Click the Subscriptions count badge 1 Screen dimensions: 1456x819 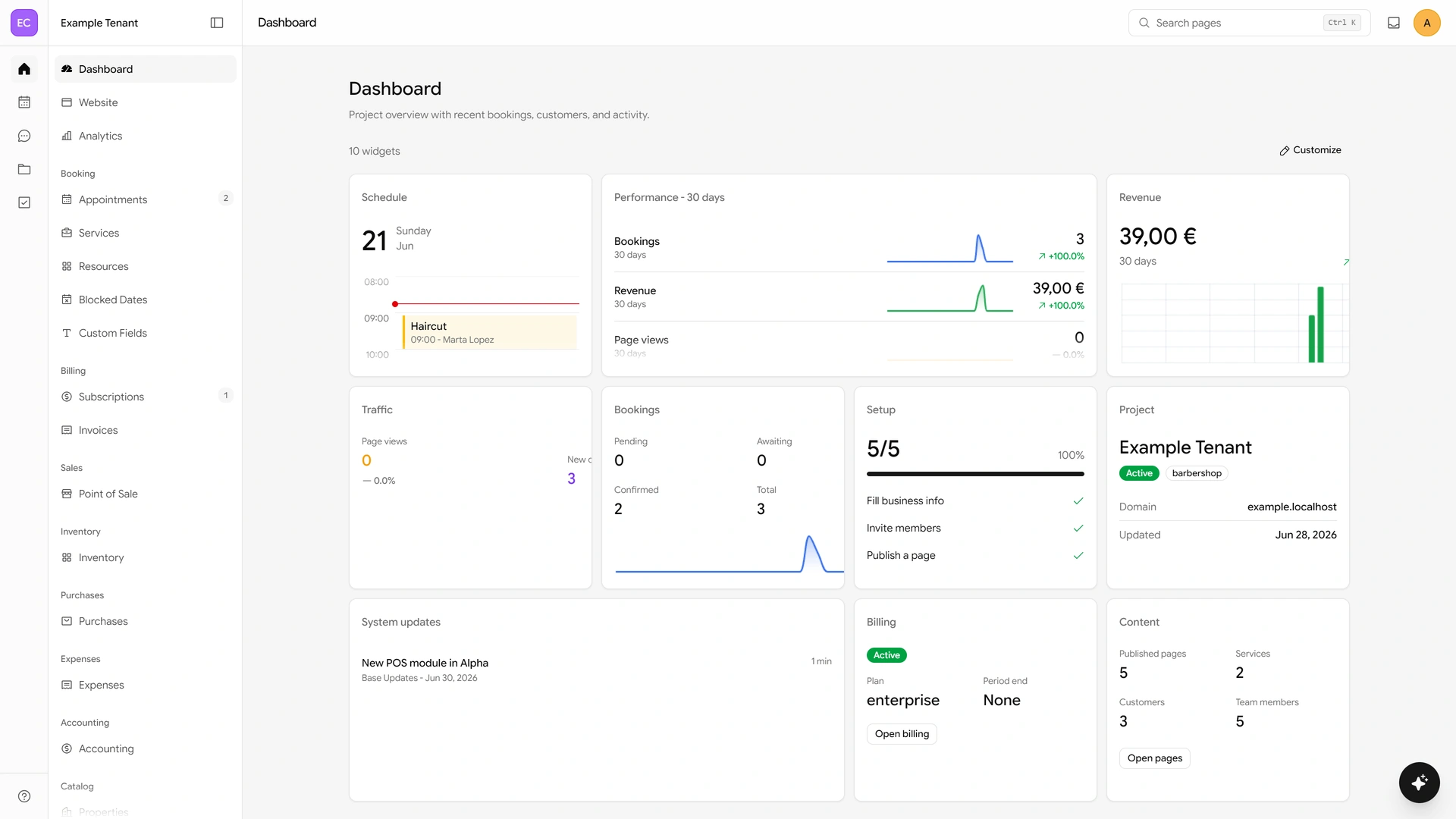click(225, 396)
